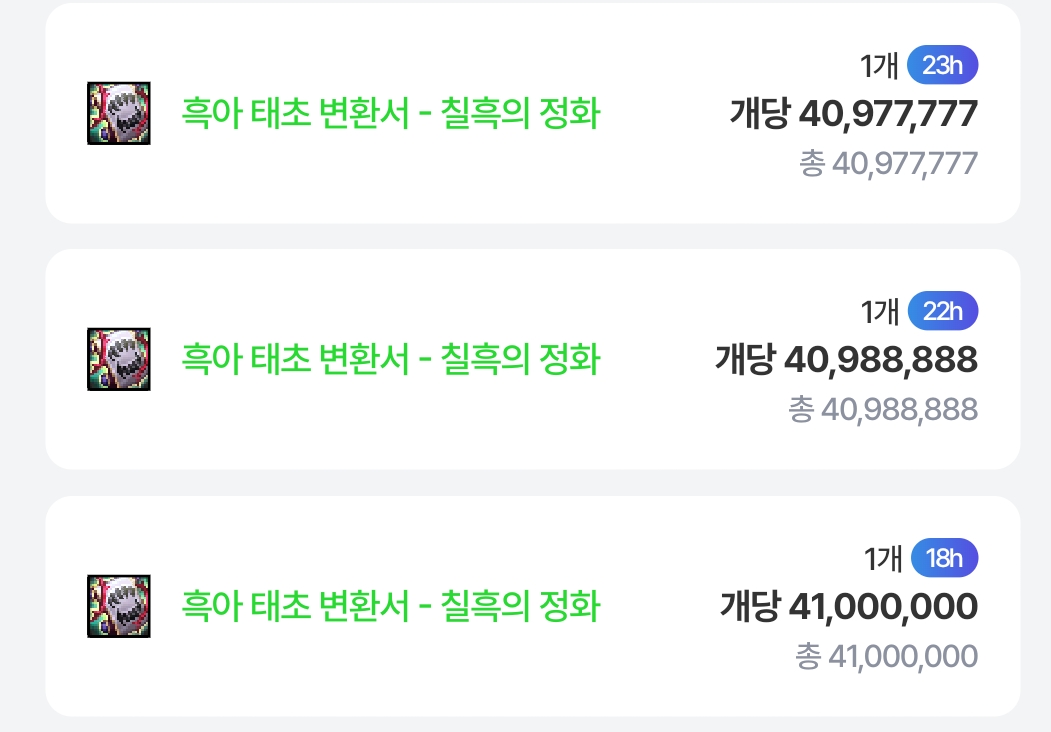
Task: Click the 1개 quantity label beside 22h
Action: pos(880,312)
